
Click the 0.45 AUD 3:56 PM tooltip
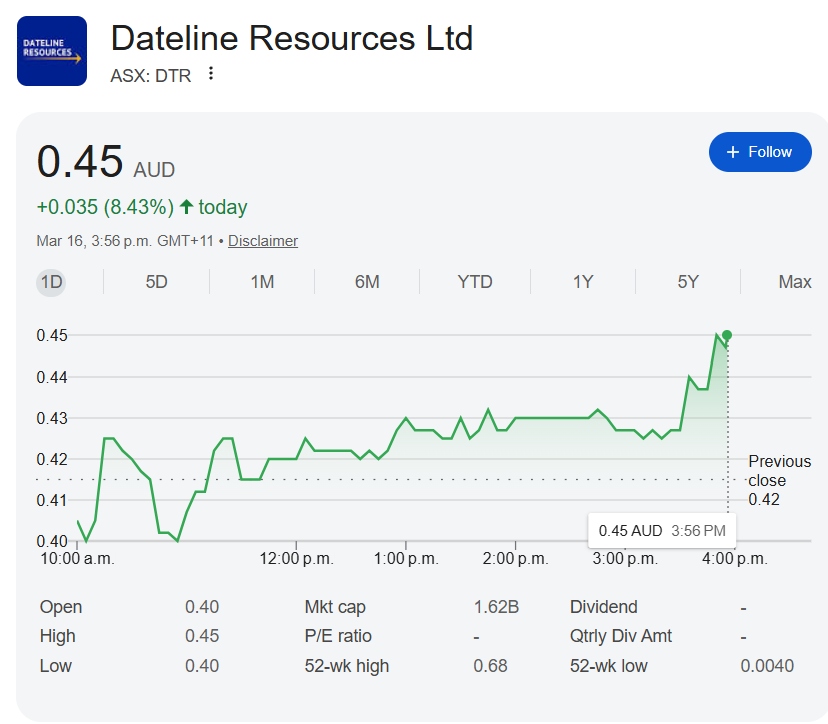click(x=662, y=531)
